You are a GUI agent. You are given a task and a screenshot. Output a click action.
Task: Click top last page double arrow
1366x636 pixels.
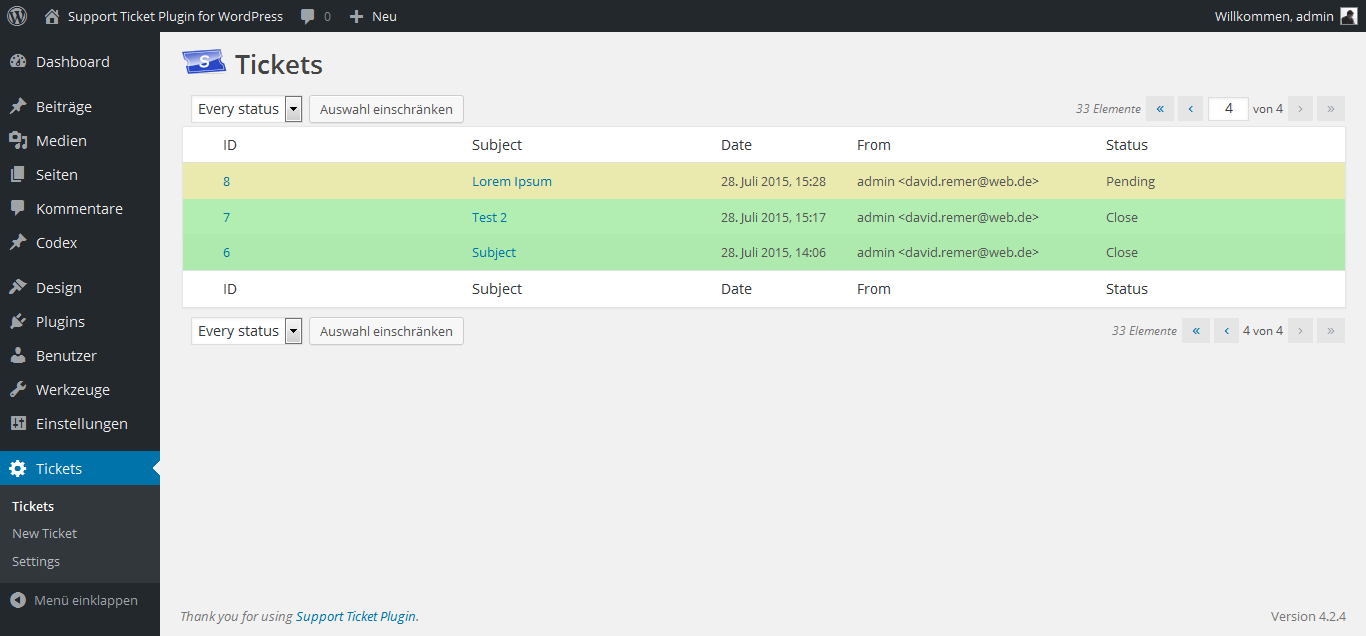(1331, 109)
